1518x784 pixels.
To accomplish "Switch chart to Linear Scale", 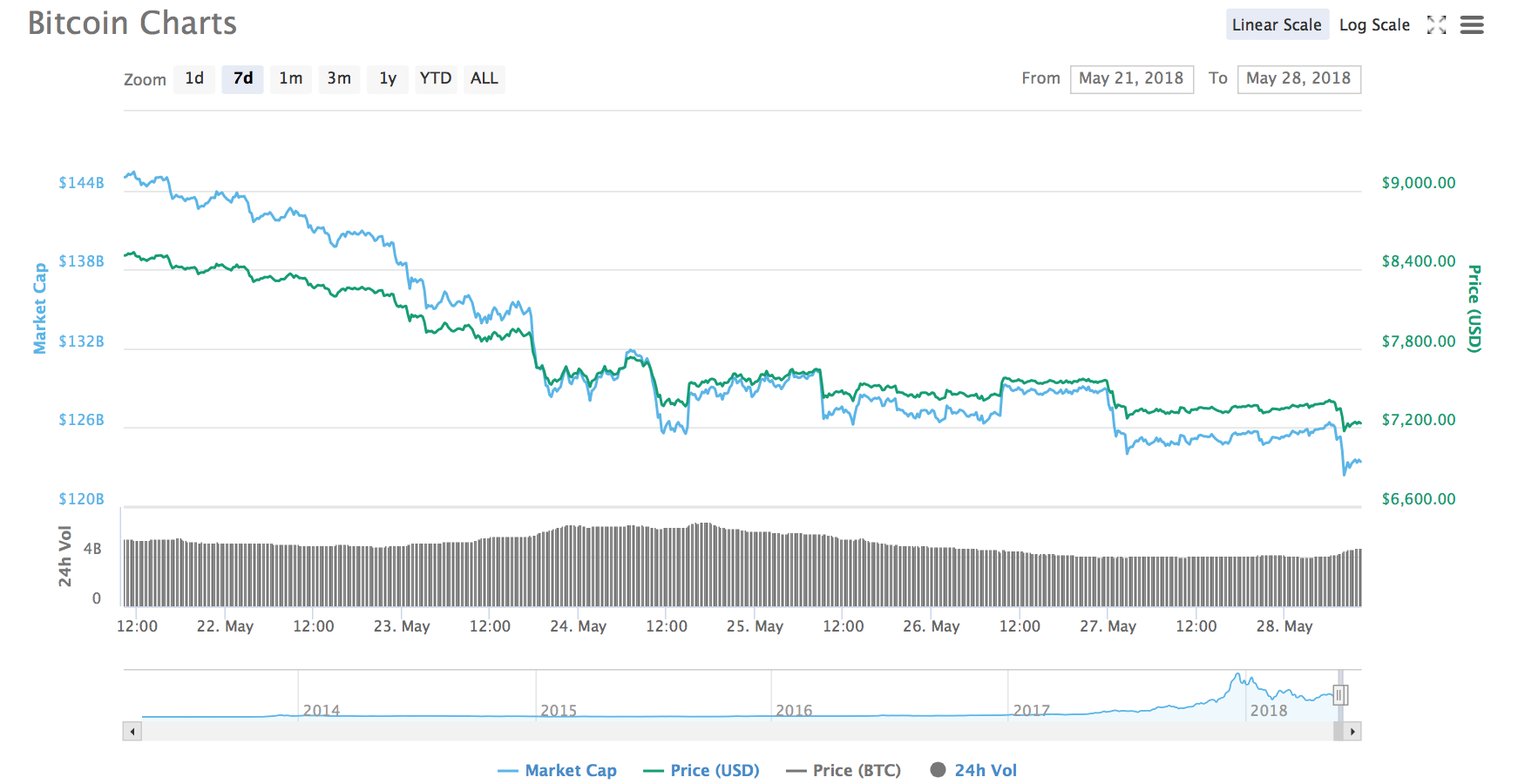I will [1277, 24].
